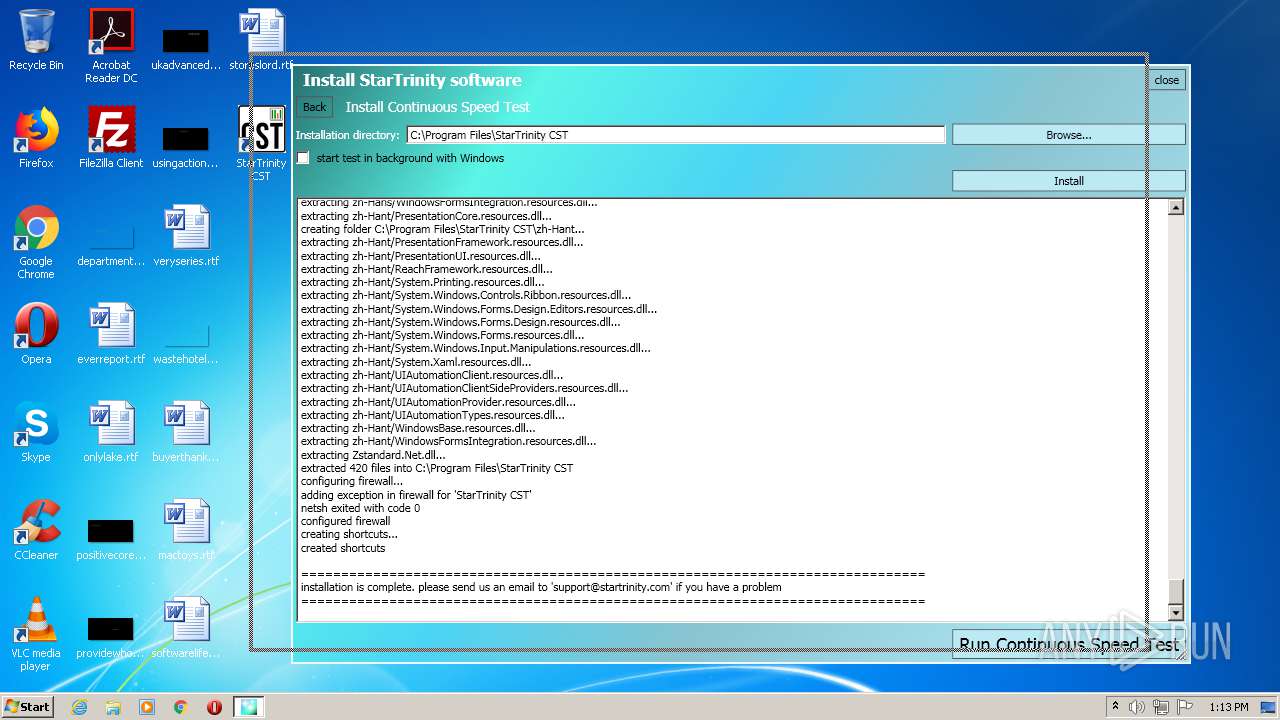
Task: Launch CCleaner desktop shortcut
Action: coord(36,530)
